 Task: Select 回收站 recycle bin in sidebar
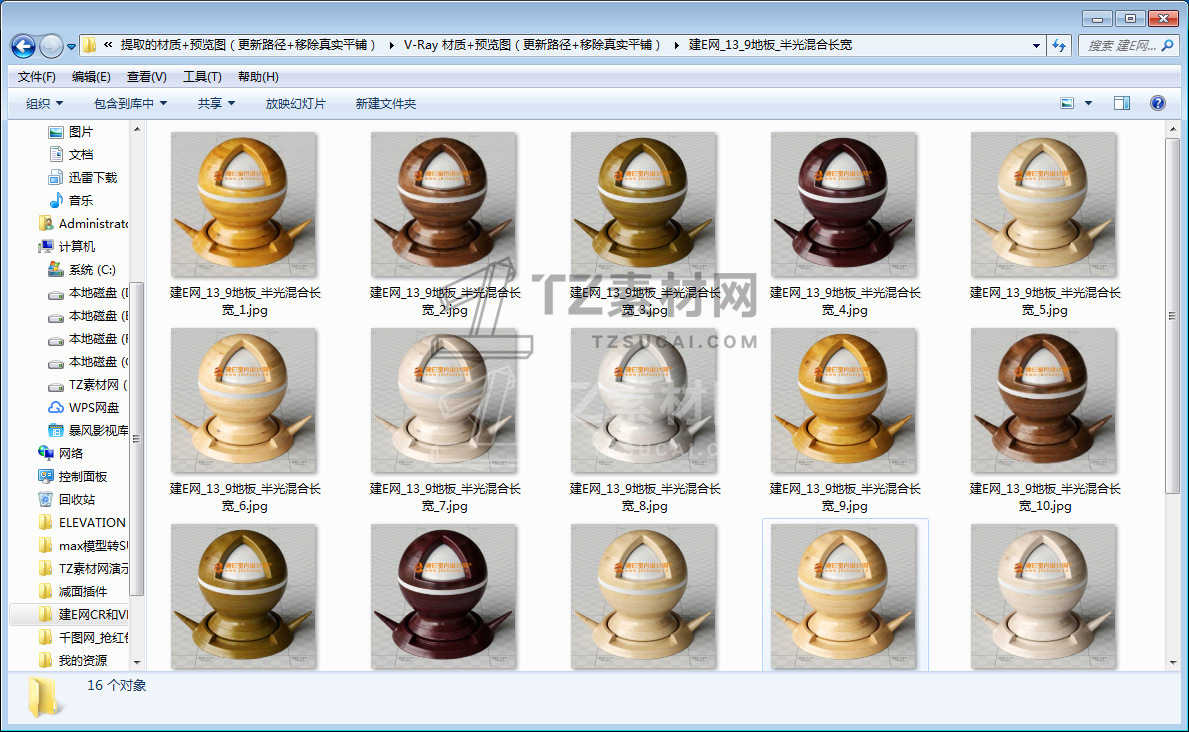[76, 499]
